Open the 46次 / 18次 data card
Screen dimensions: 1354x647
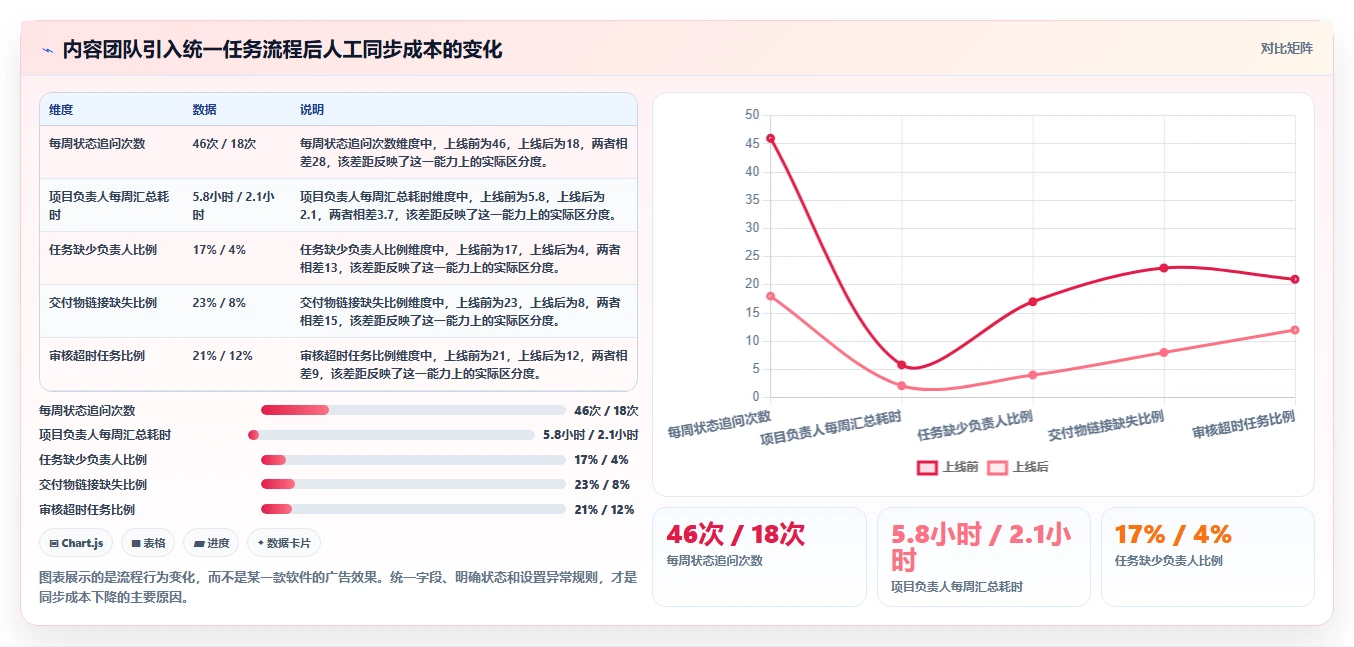click(759, 557)
